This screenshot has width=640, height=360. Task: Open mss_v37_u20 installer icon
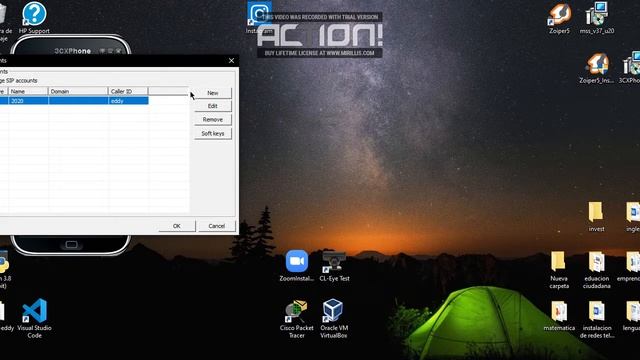pos(597,18)
